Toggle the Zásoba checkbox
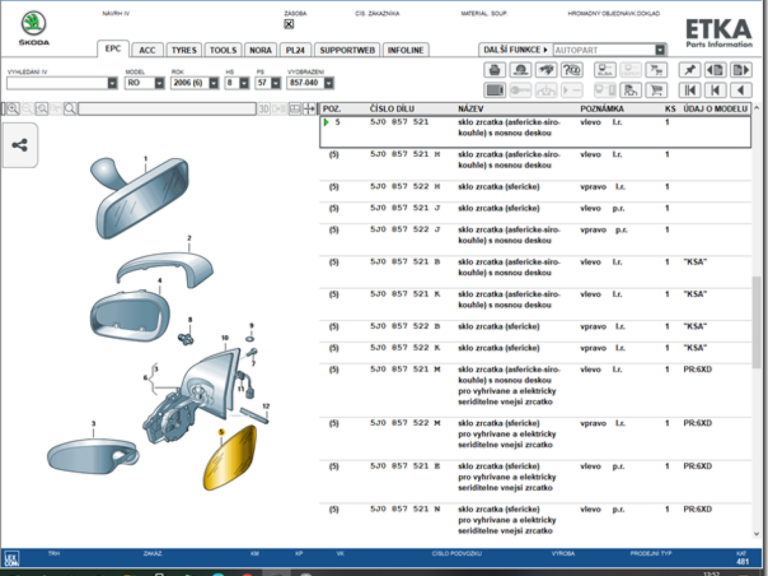The width and height of the screenshot is (768, 576). [289, 24]
